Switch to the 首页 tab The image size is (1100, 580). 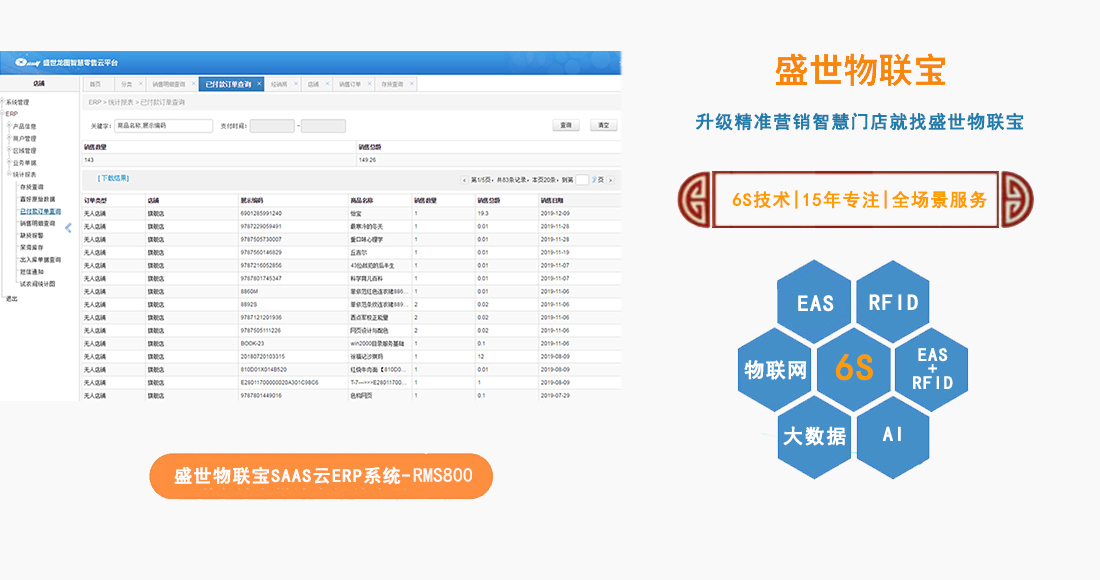point(95,84)
